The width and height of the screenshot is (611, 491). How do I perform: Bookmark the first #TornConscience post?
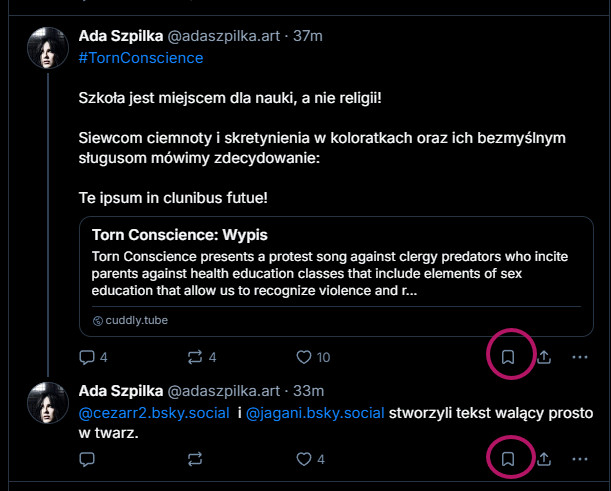pos(508,357)
